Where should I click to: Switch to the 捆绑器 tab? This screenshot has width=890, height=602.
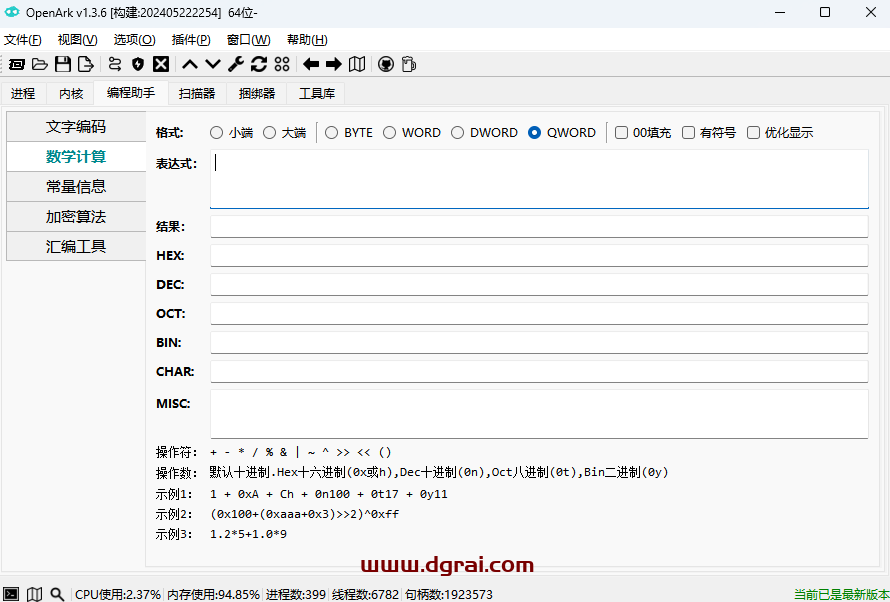pyautogui.click(x=257, y=94)
